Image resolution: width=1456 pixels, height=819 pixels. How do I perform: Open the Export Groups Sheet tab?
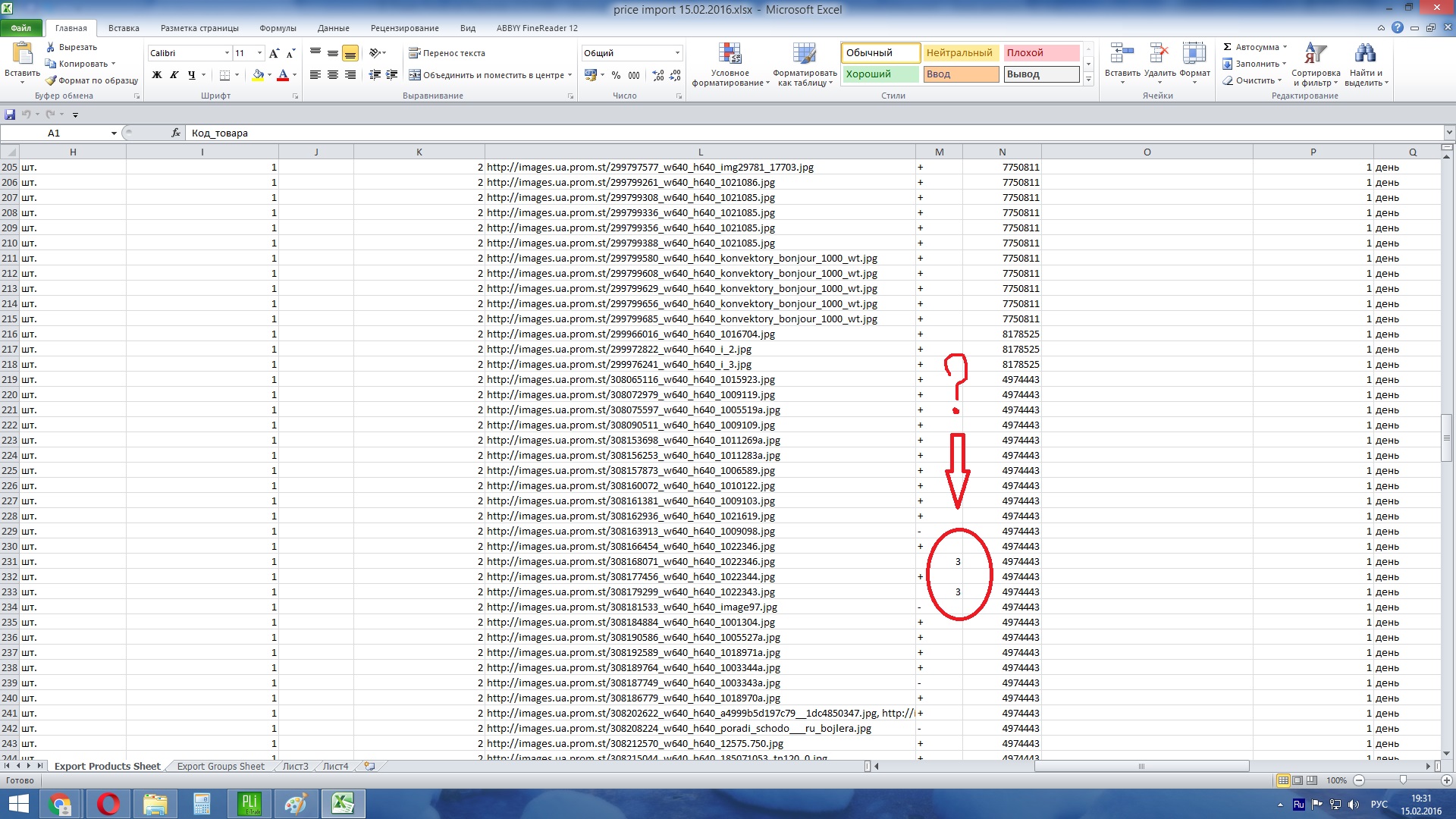(221, 767)
